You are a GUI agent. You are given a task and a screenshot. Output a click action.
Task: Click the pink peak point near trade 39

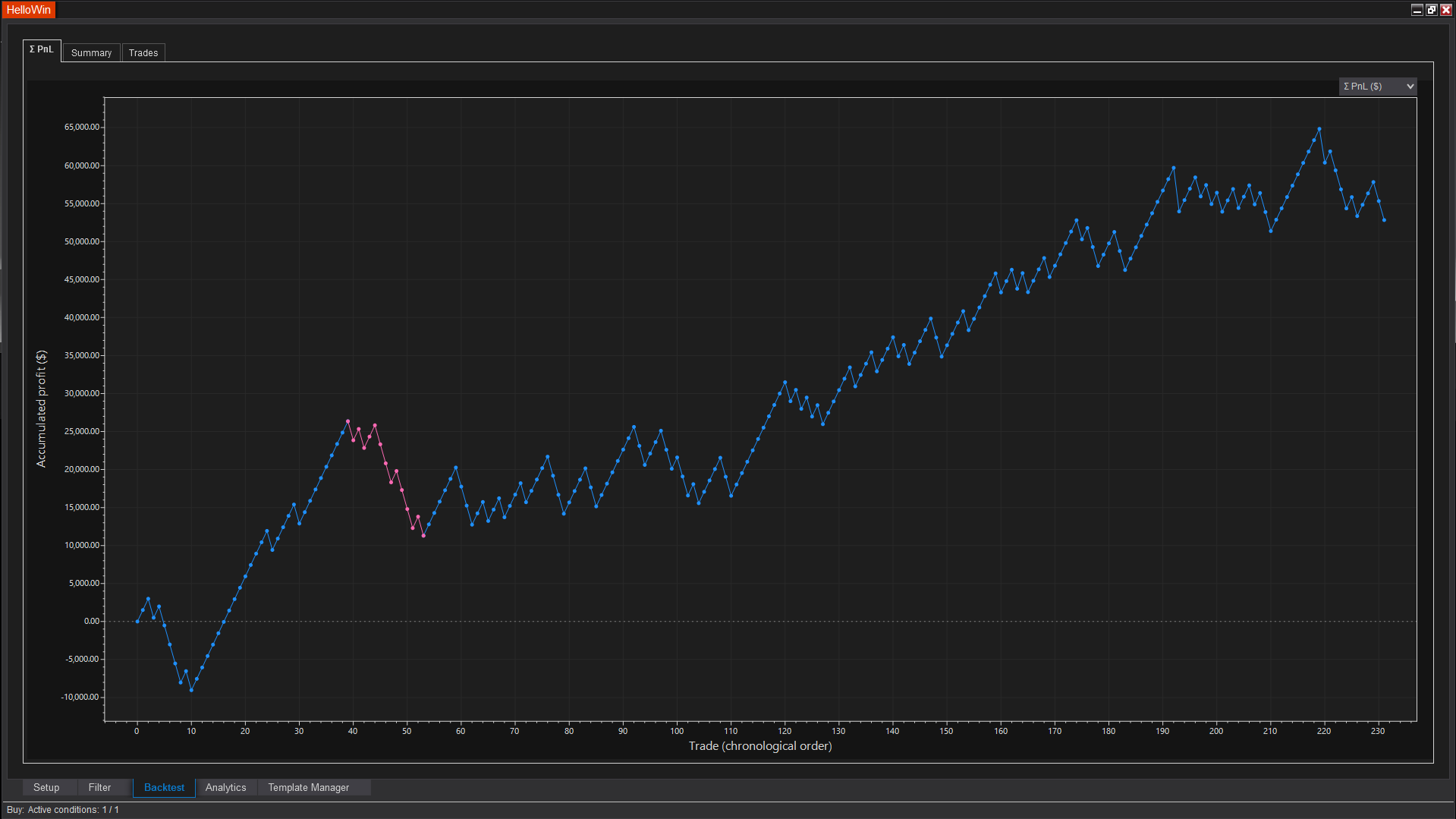click(x=348, y=421)
